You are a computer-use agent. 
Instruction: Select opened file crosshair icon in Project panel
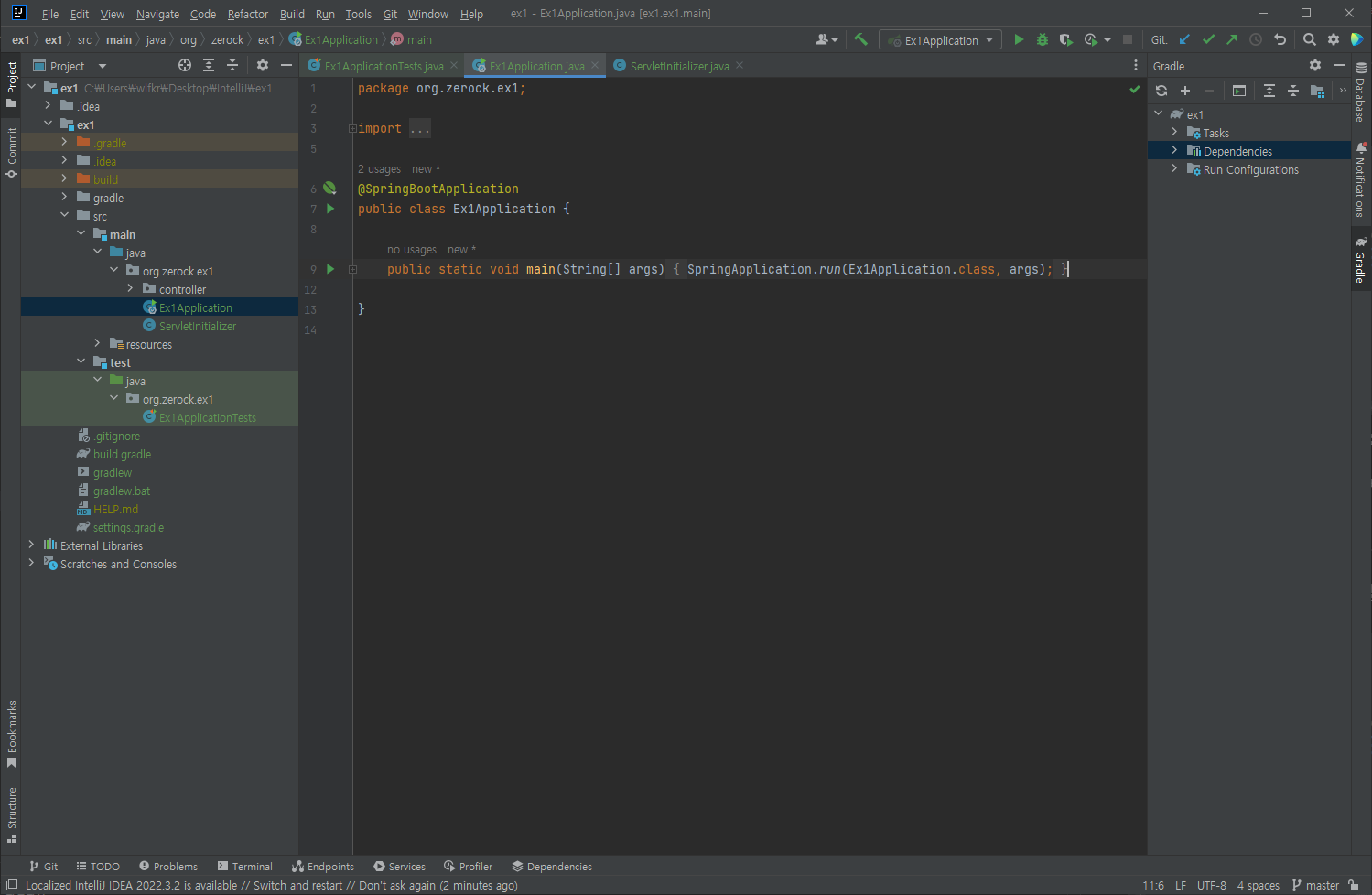[x=185, y=65]
